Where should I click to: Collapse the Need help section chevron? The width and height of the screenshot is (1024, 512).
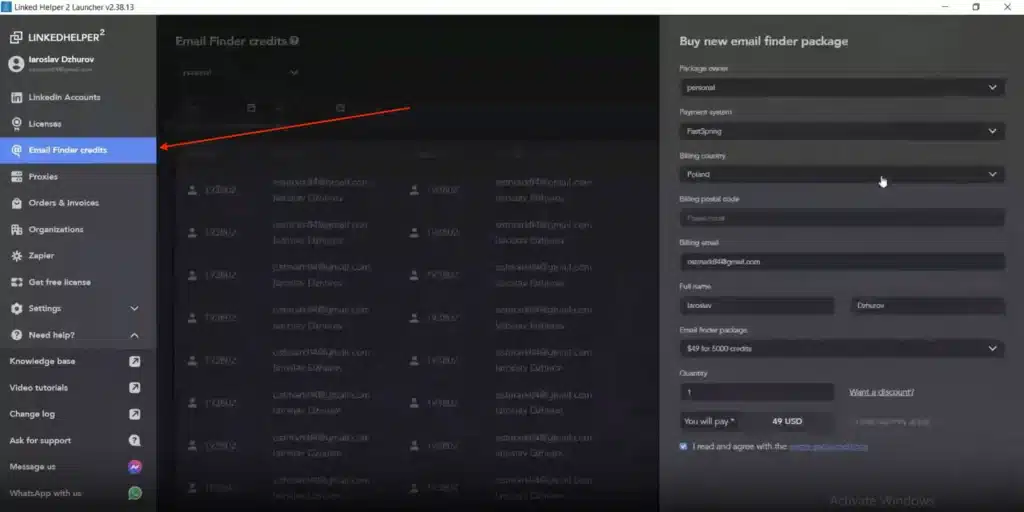pyautogui.click(x=135, y=335)
